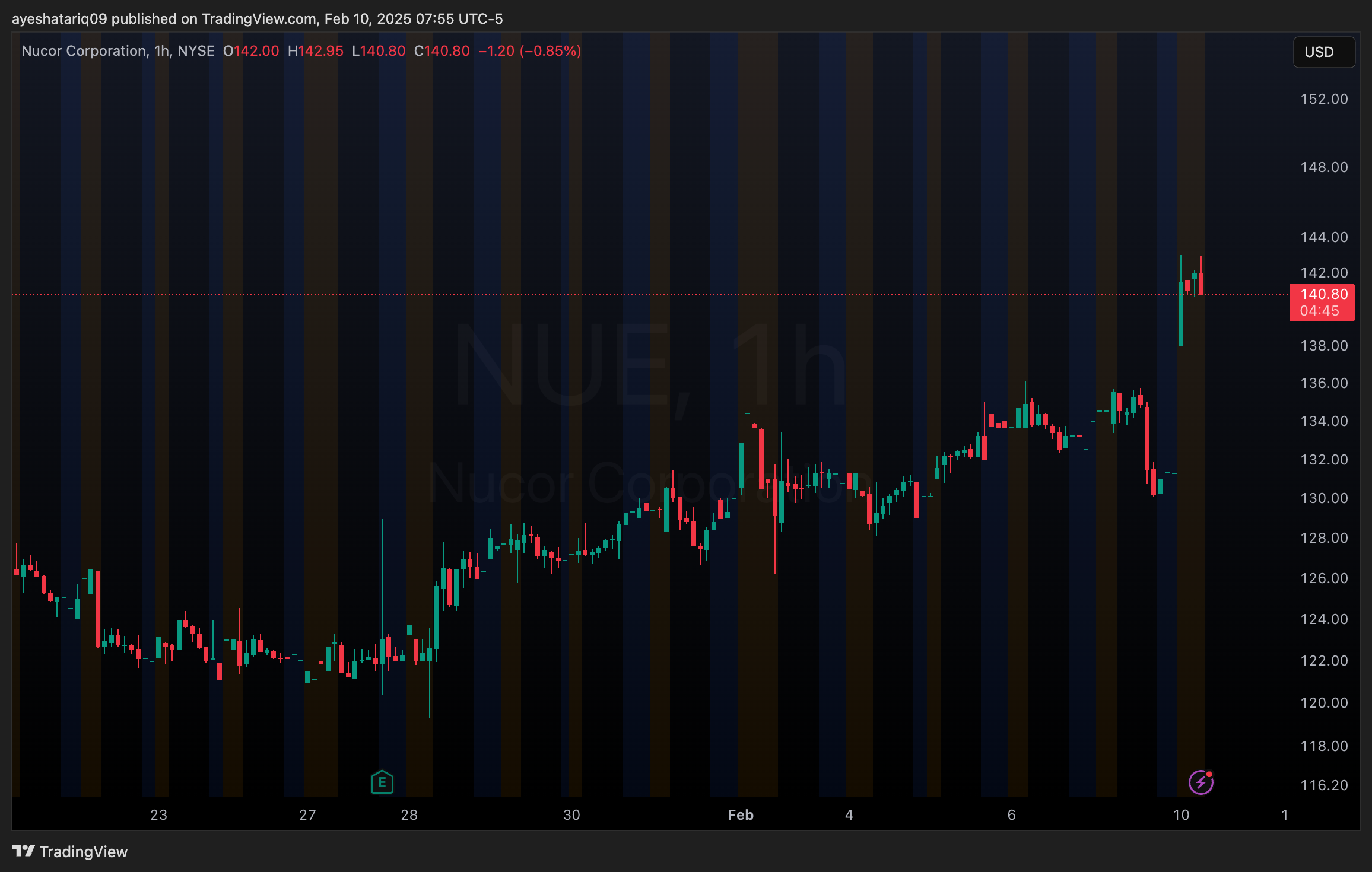Click the high value H142.95 in legend
1372x872 pixels.
point(315,51)
